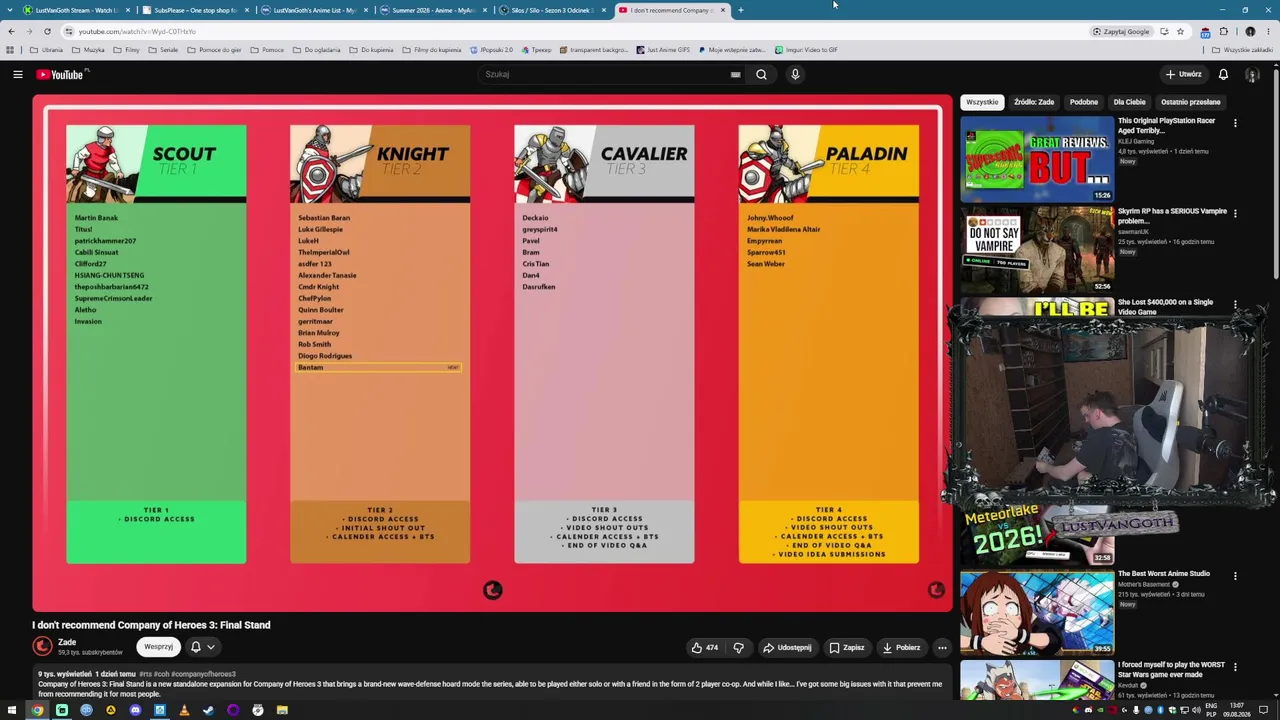The width and height of the screenshot is (1280, 720).
Task: Open the more actions ellipsis under the video
Action: point(942,647)
